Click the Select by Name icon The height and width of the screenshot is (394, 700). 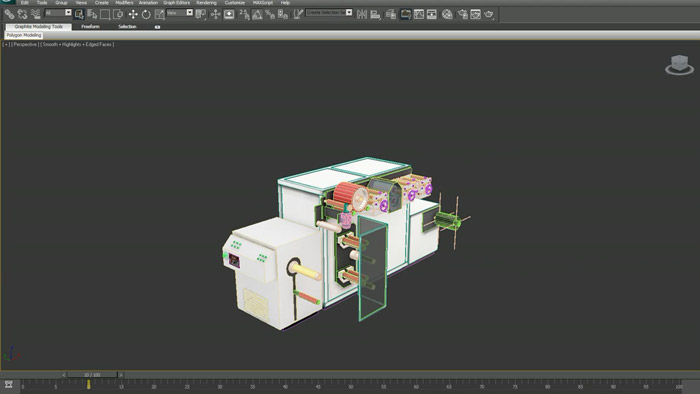(92, 14)
